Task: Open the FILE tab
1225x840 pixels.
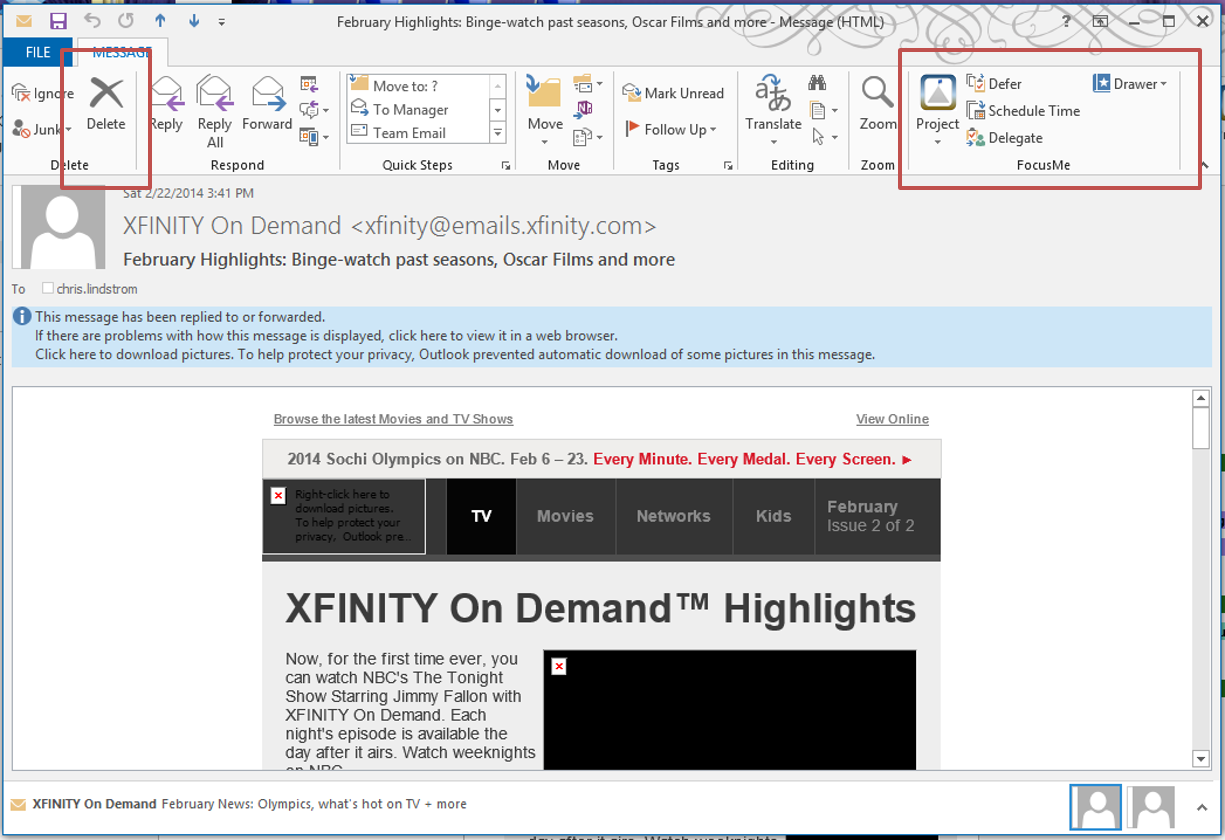Action: coord(38,52)
